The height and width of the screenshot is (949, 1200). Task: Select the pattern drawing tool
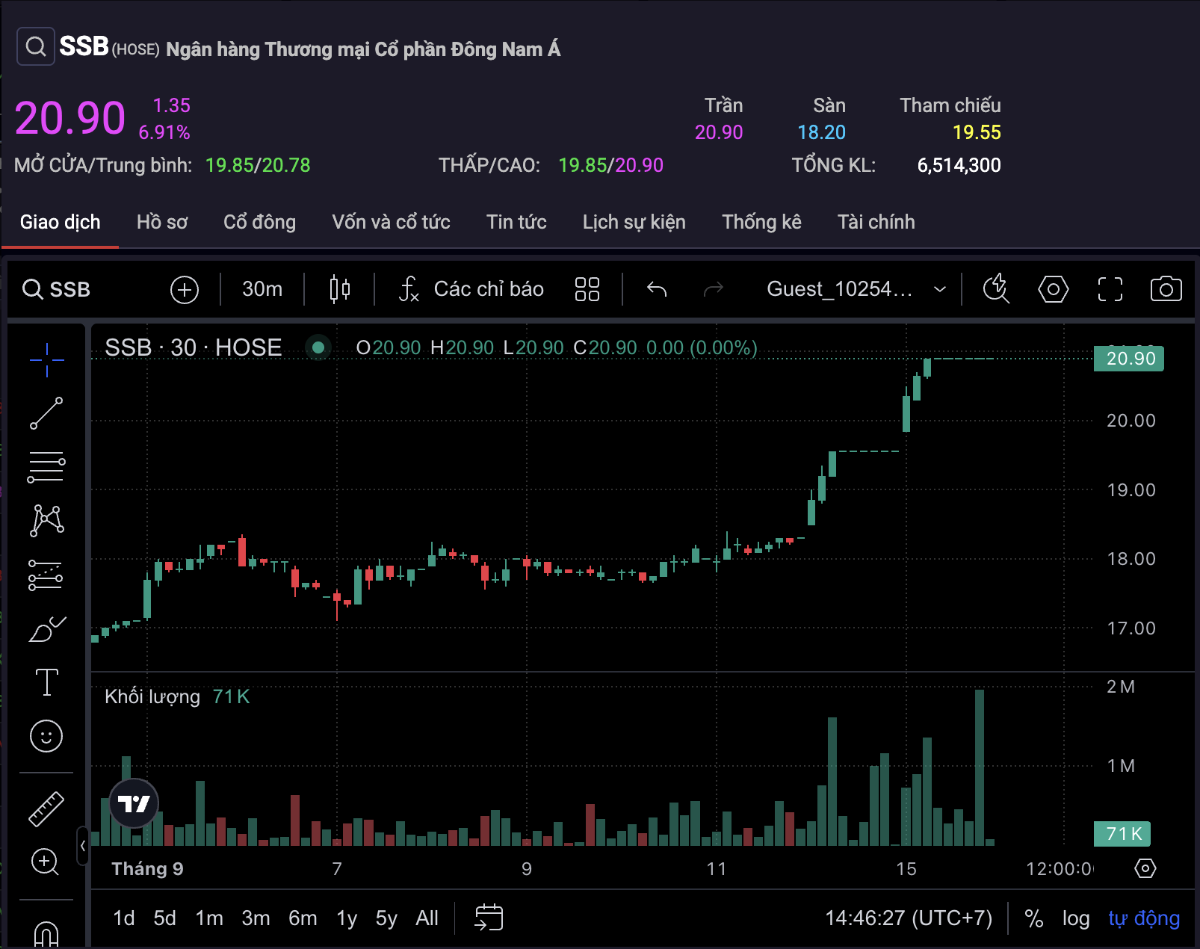pyautogui.click(x=46, y=520)
